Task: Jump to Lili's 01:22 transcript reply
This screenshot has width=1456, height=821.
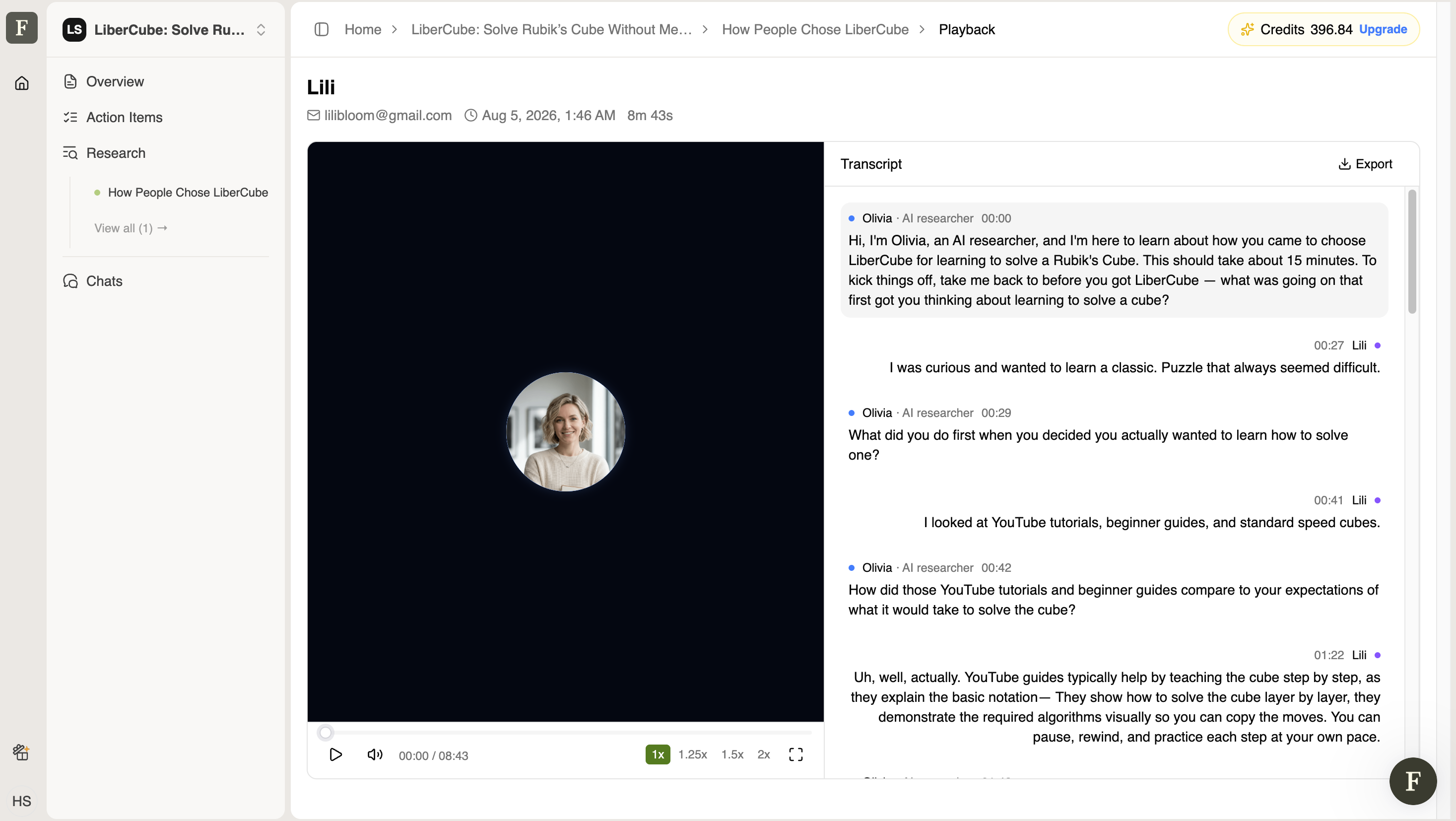Action: [1114, 696]
